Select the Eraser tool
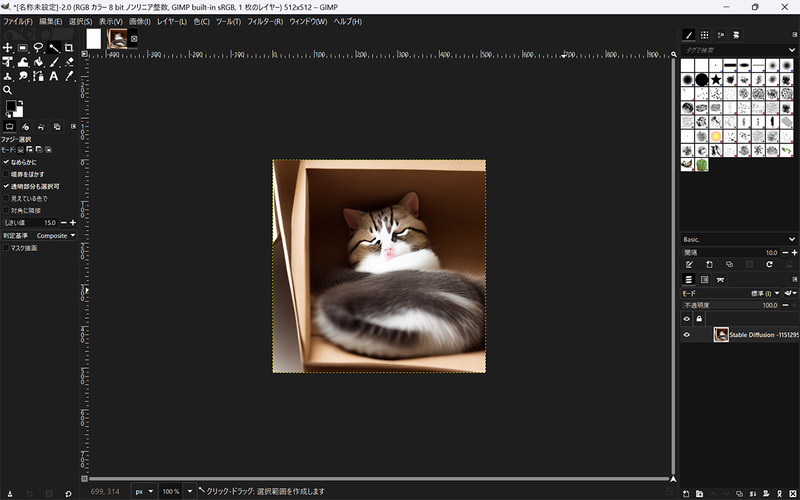The image size is (800, 500). point(69,62)
